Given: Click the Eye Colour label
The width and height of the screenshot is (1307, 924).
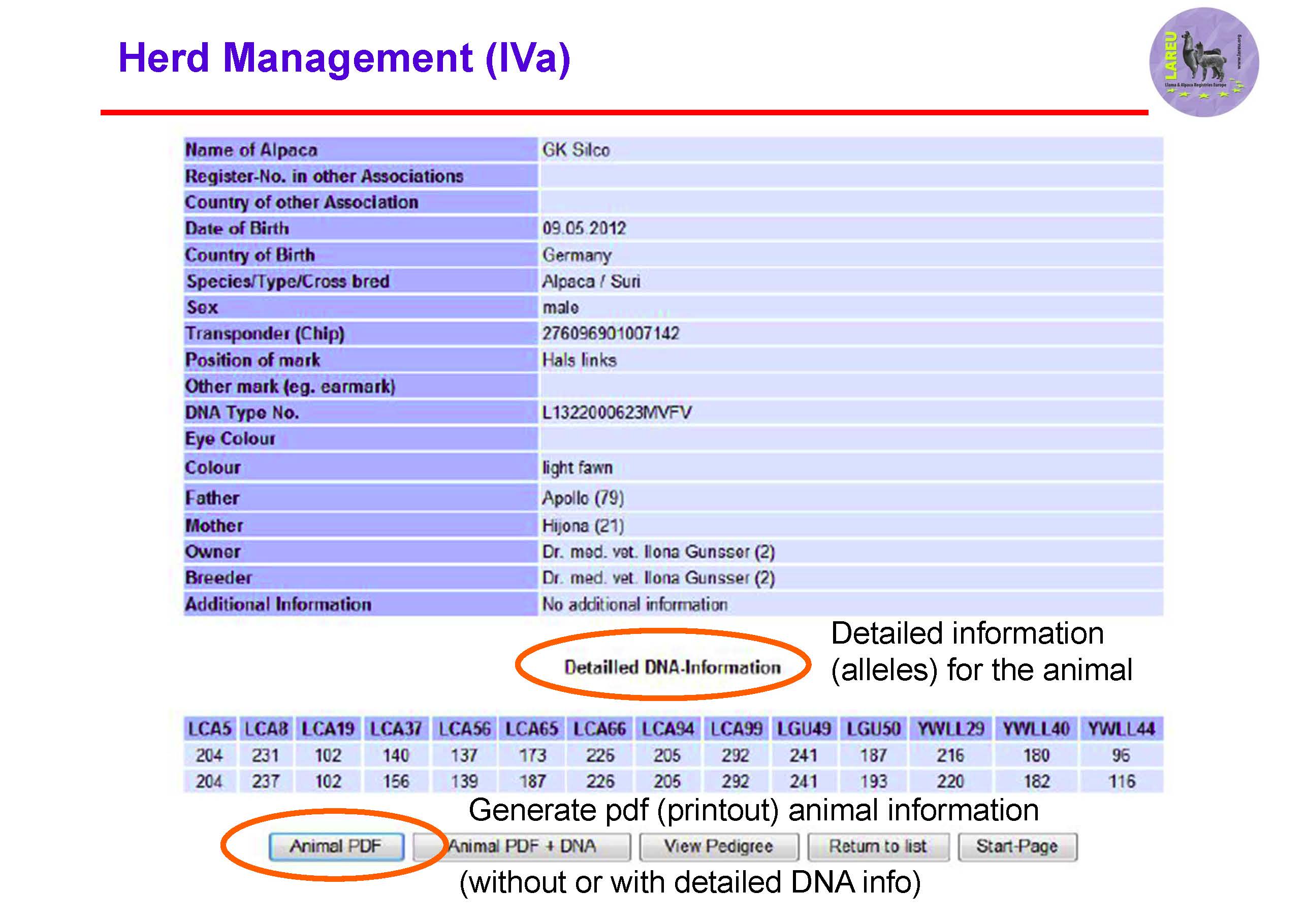Looking at the screenshot, I should [230, 438].
